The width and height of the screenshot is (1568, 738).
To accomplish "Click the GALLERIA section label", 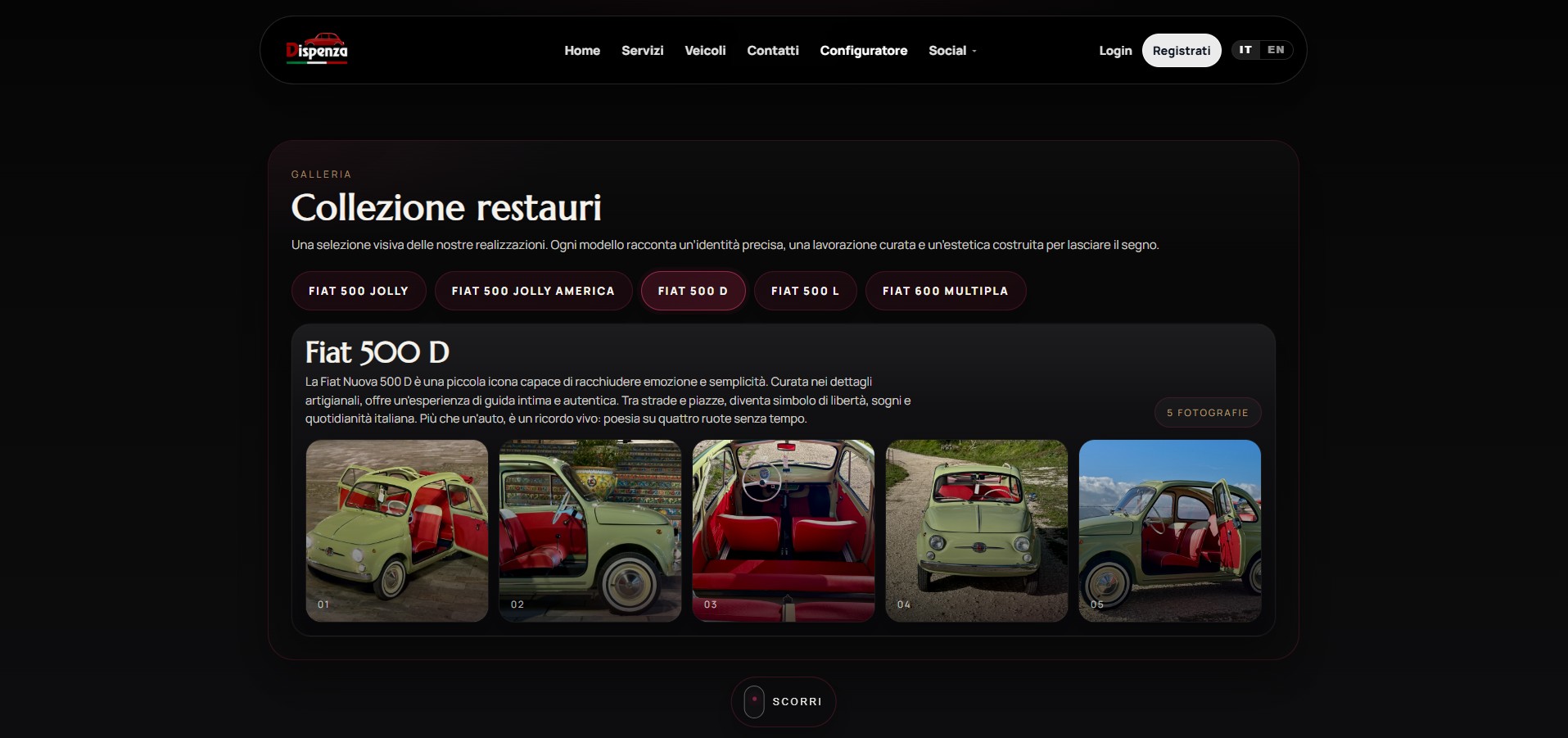I will click(x=322, y=174).
